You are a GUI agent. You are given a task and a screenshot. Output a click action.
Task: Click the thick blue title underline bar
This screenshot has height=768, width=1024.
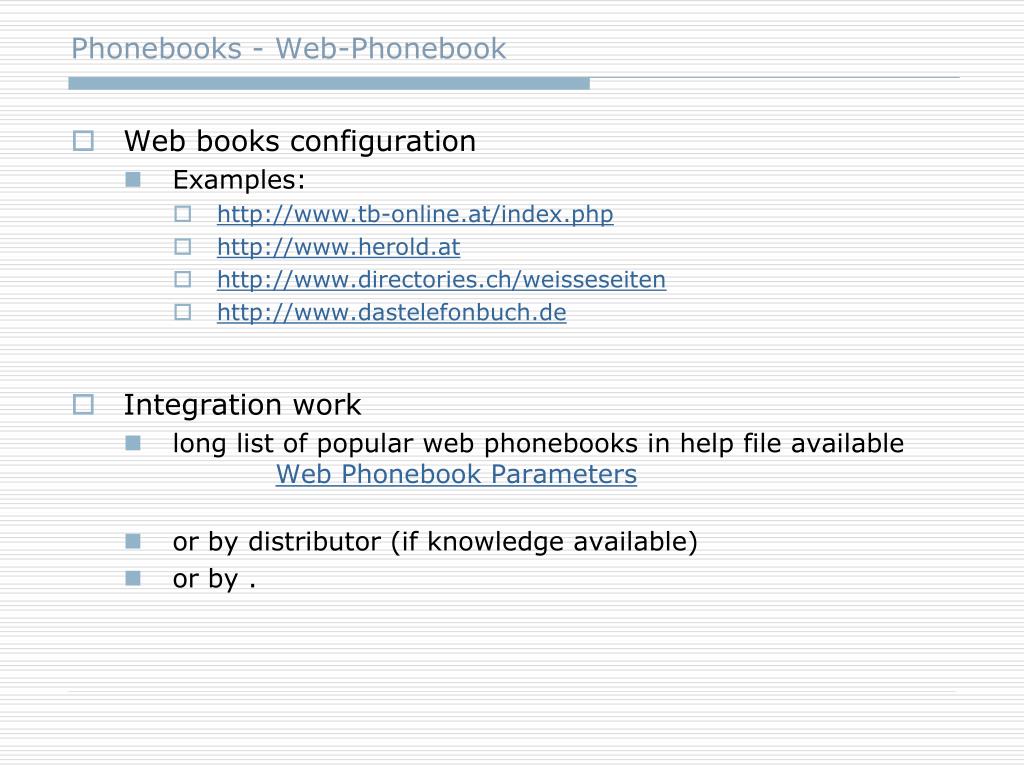(329, 83)
